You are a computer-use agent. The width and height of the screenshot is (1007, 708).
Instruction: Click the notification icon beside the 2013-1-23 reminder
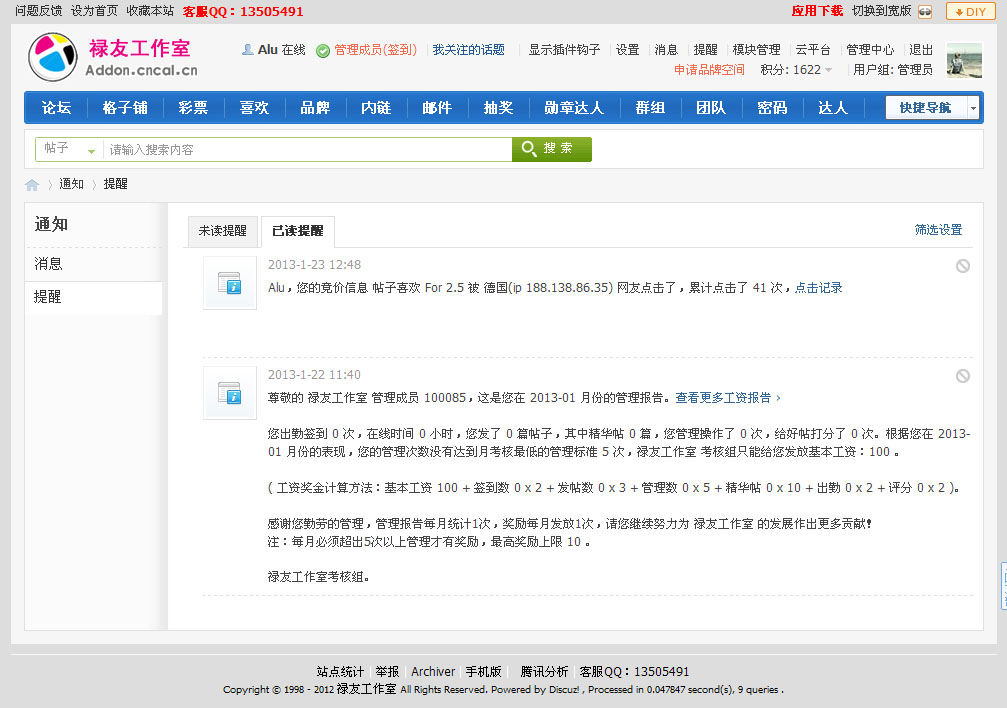point(230,283)
